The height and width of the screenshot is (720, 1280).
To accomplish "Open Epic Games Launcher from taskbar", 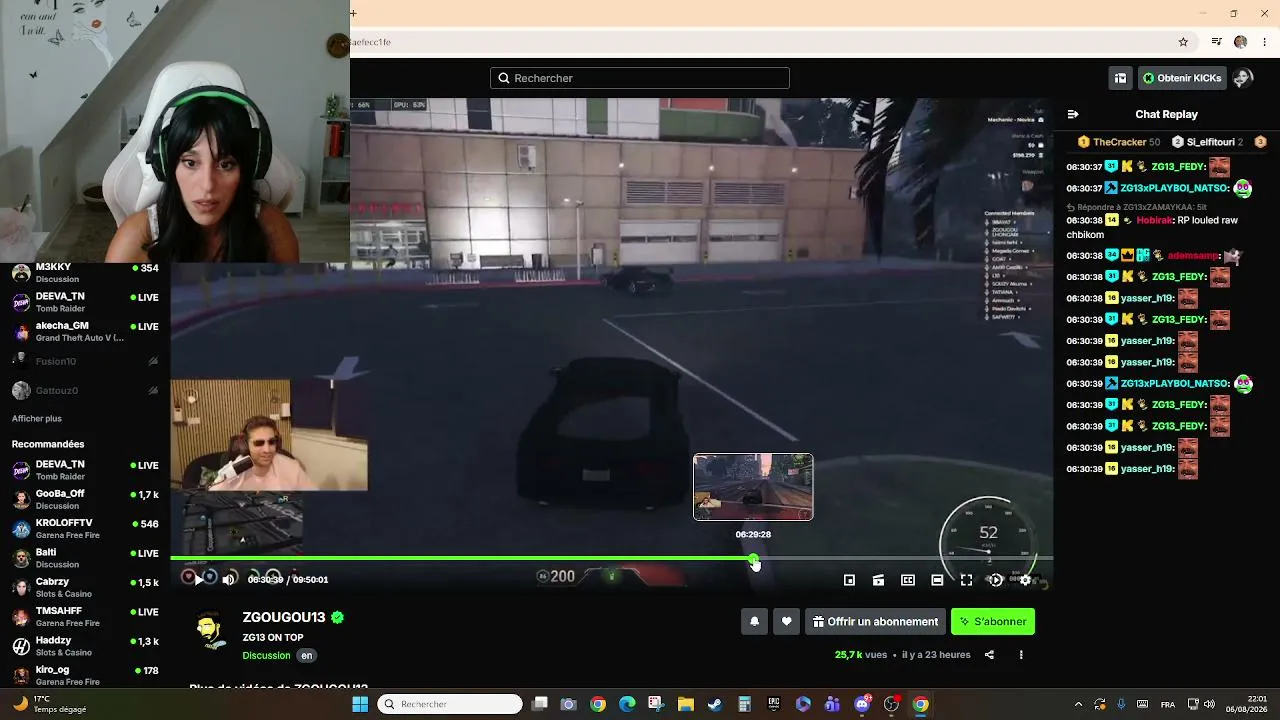I will coord(774,704).
